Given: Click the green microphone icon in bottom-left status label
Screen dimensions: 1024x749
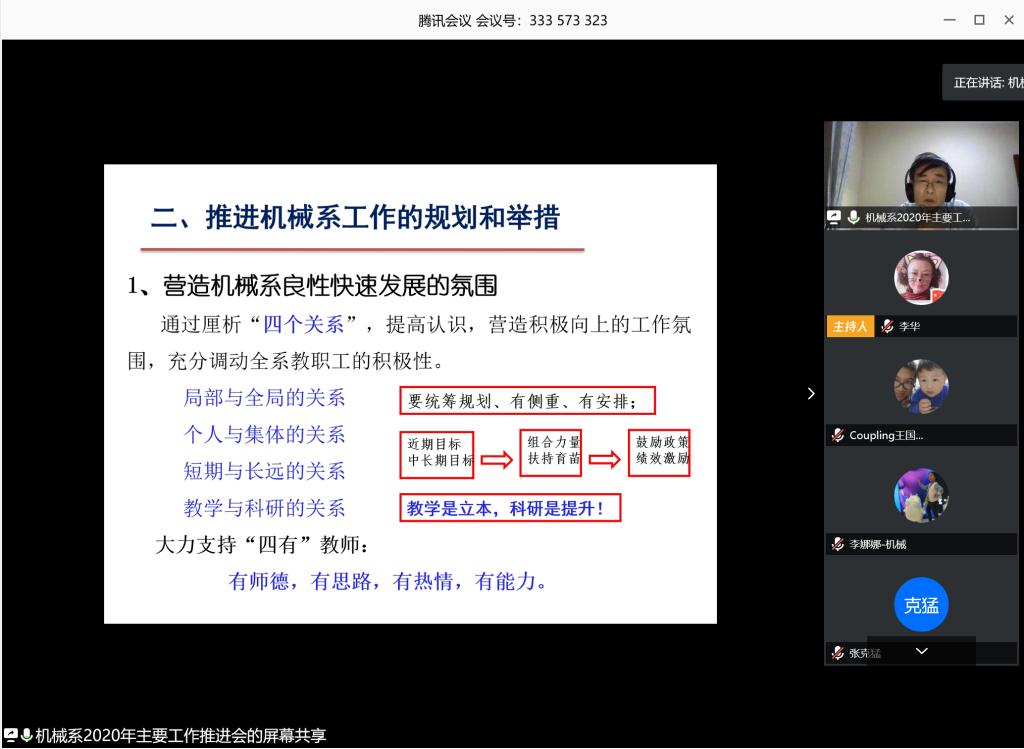Looking at the screenshot, I should tap(25, 737).
